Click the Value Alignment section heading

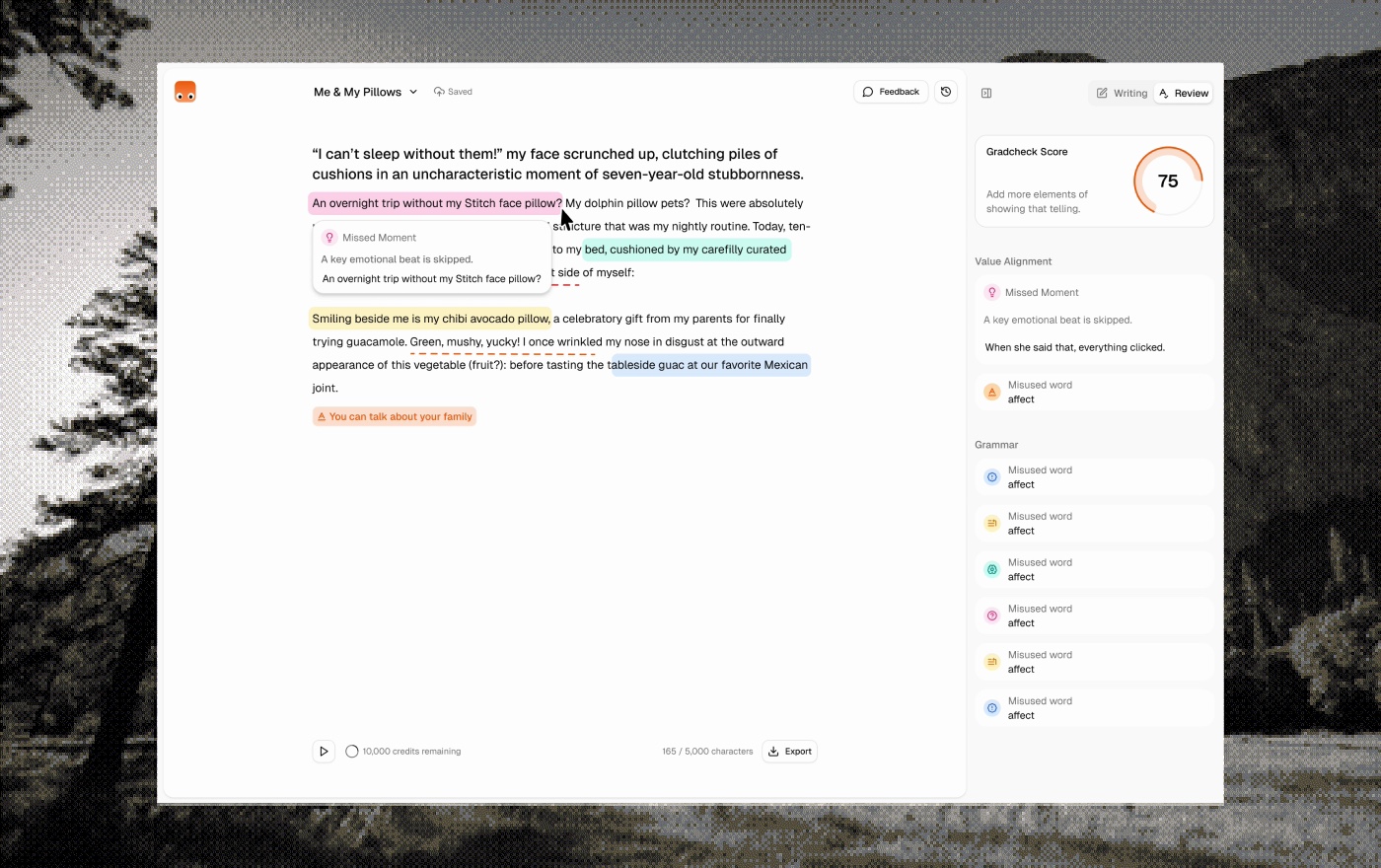click(x=1013, y=261)
